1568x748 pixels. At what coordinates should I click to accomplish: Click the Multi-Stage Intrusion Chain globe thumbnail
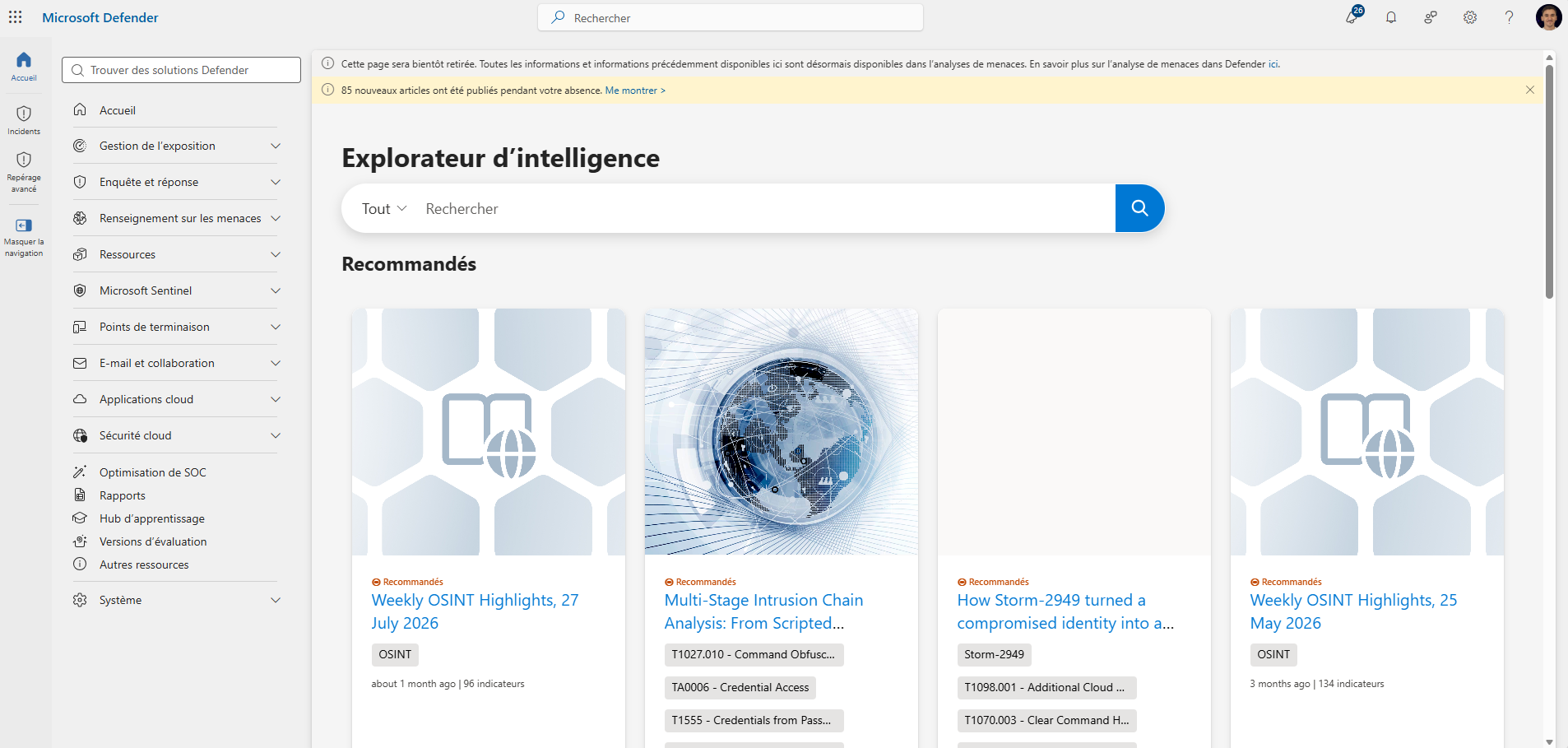click(x=782, y=432)
